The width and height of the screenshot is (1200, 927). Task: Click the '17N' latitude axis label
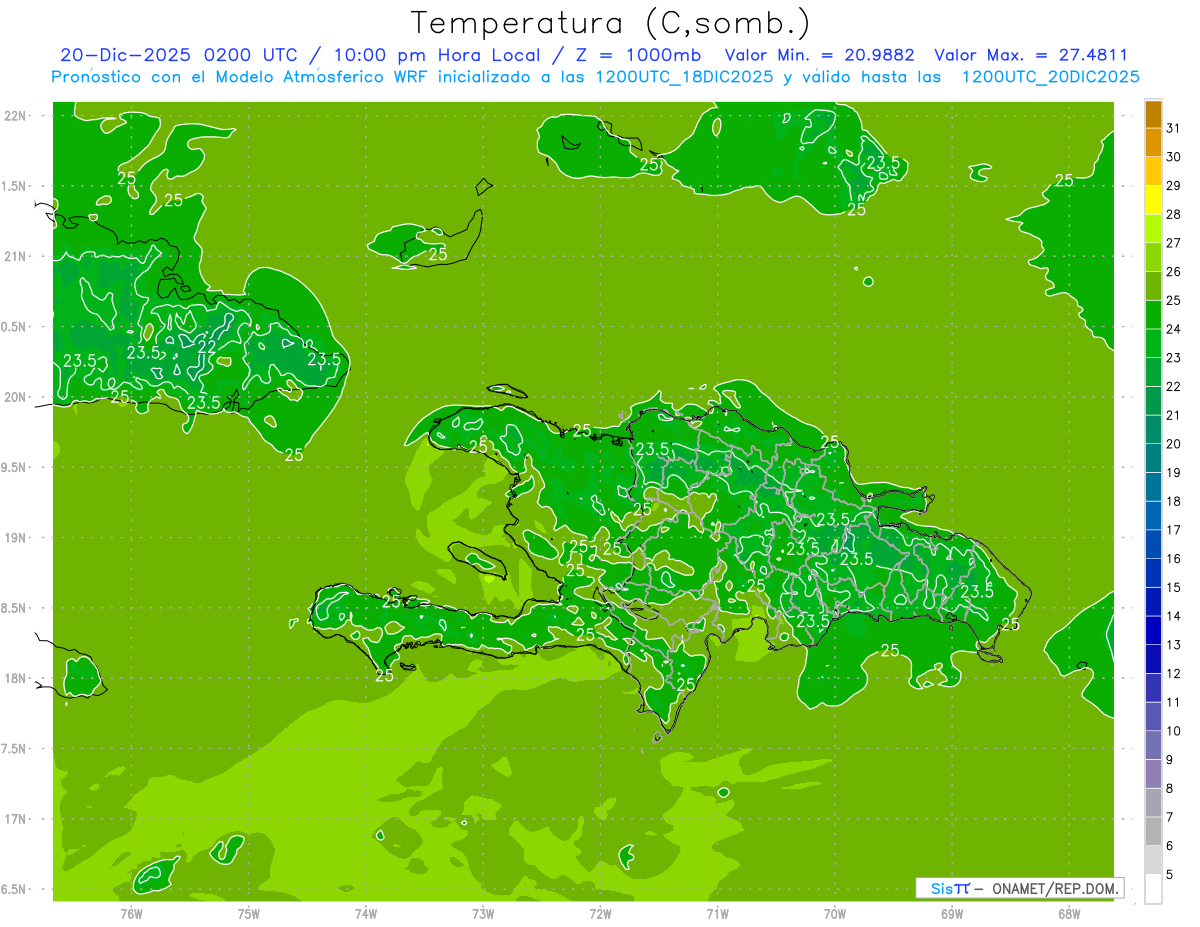pyautogui.click(x=16, y=819)
